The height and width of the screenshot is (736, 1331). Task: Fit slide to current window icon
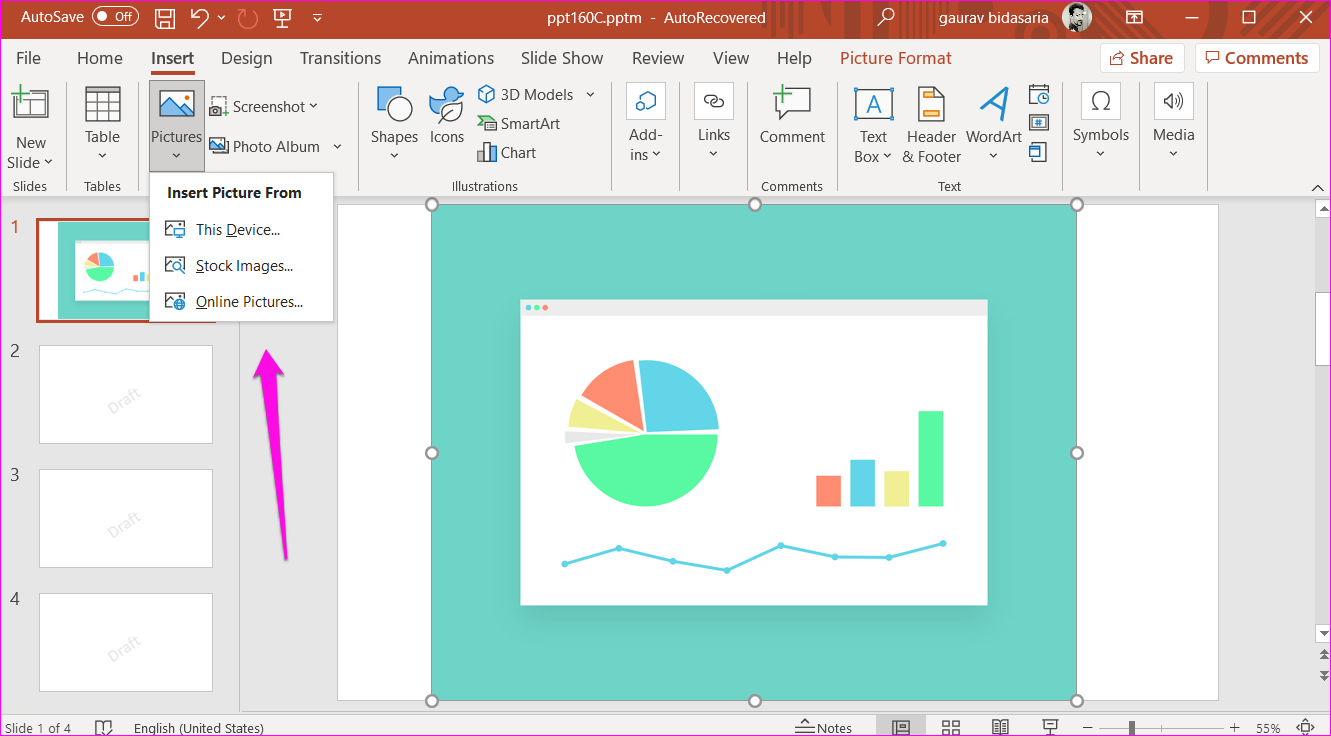(1305, 727)
